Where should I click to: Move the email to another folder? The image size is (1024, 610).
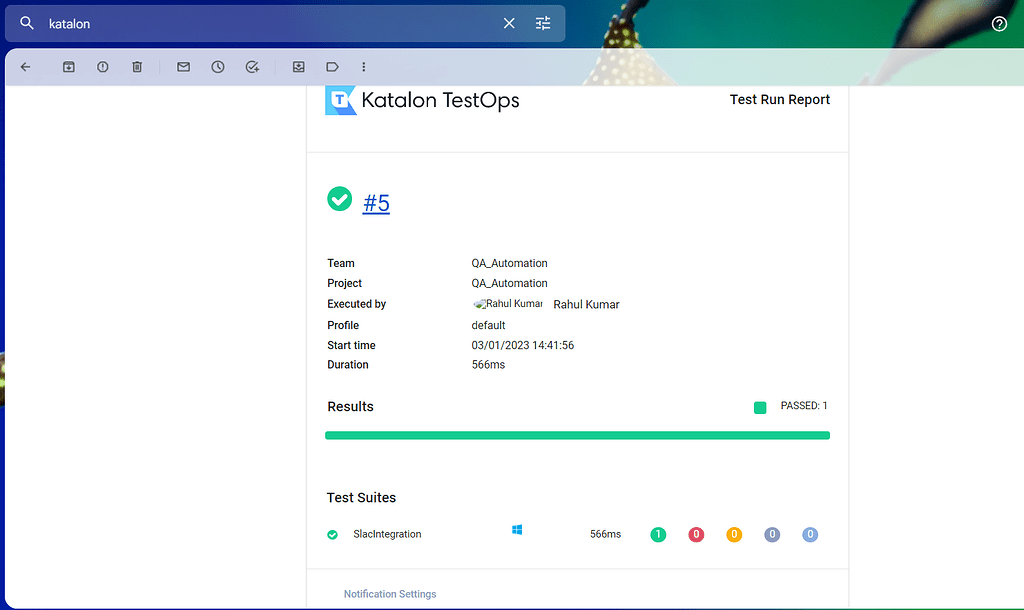[298, 67]
